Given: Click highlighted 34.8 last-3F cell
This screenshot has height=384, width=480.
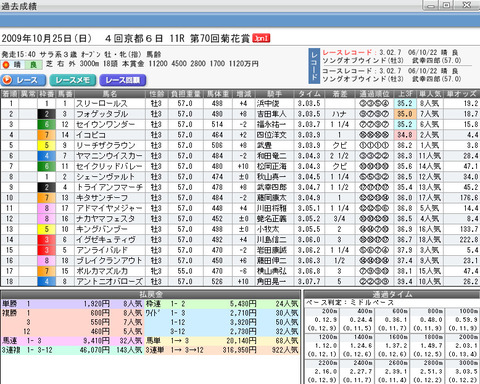Looking at the screenshot, I should pyautogui.click(x=405, y=135).
